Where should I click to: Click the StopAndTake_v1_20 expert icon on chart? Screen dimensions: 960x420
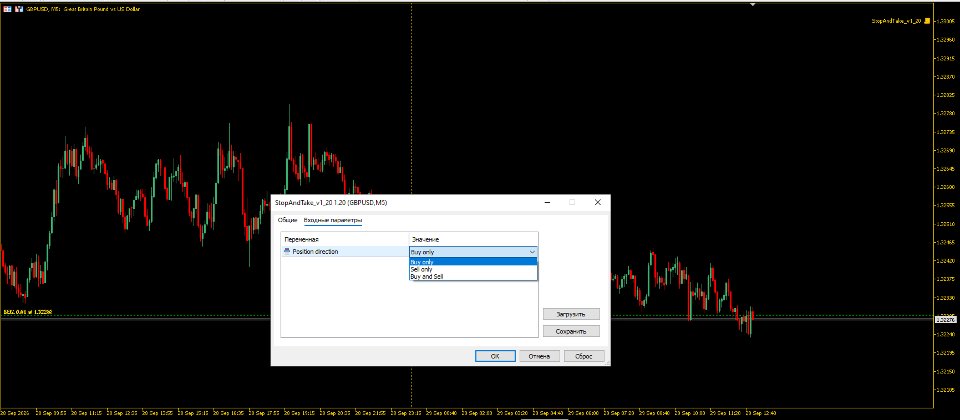[928, 21]
